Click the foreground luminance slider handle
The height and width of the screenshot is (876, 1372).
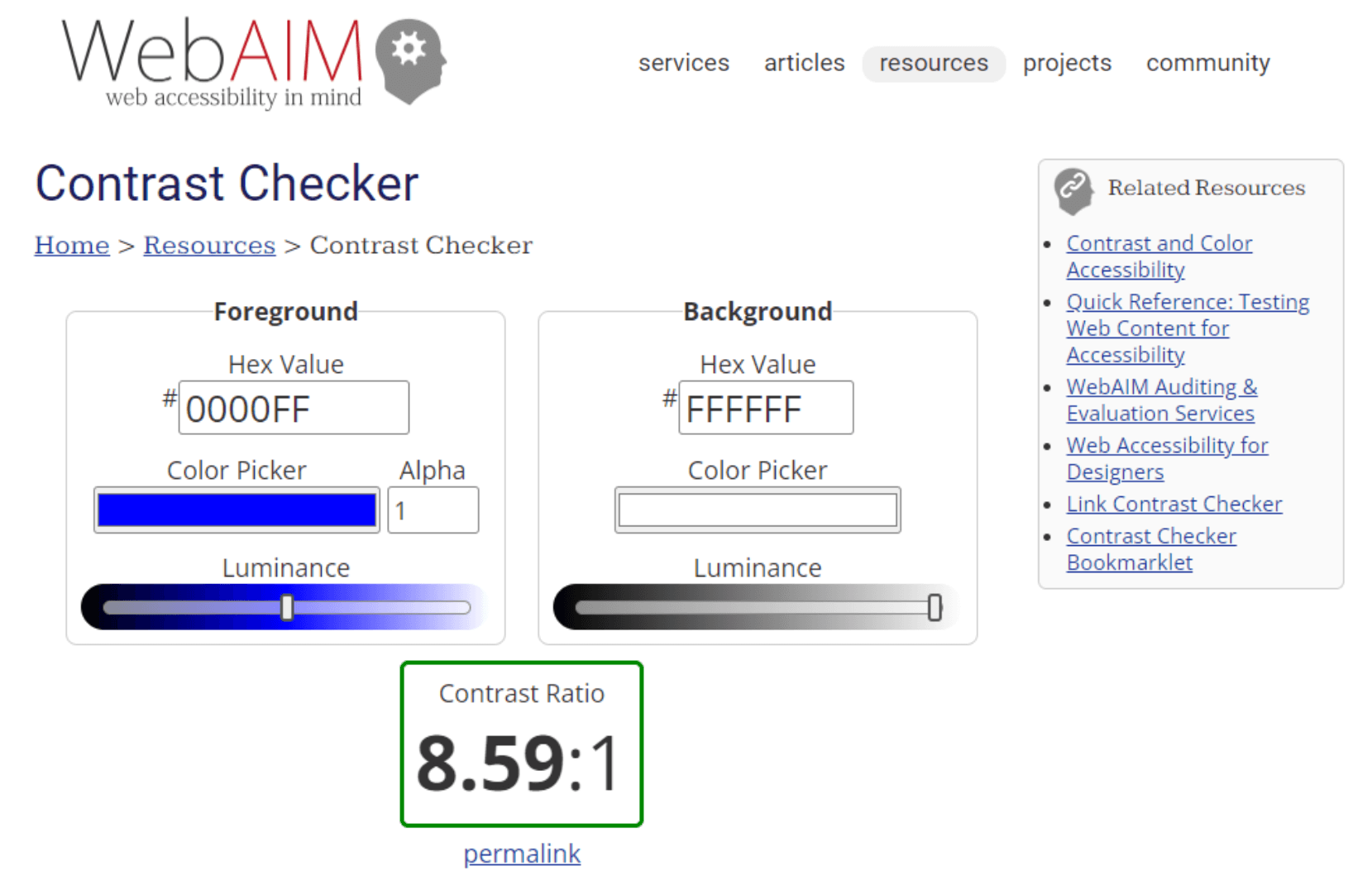click(x=287, y=607)
